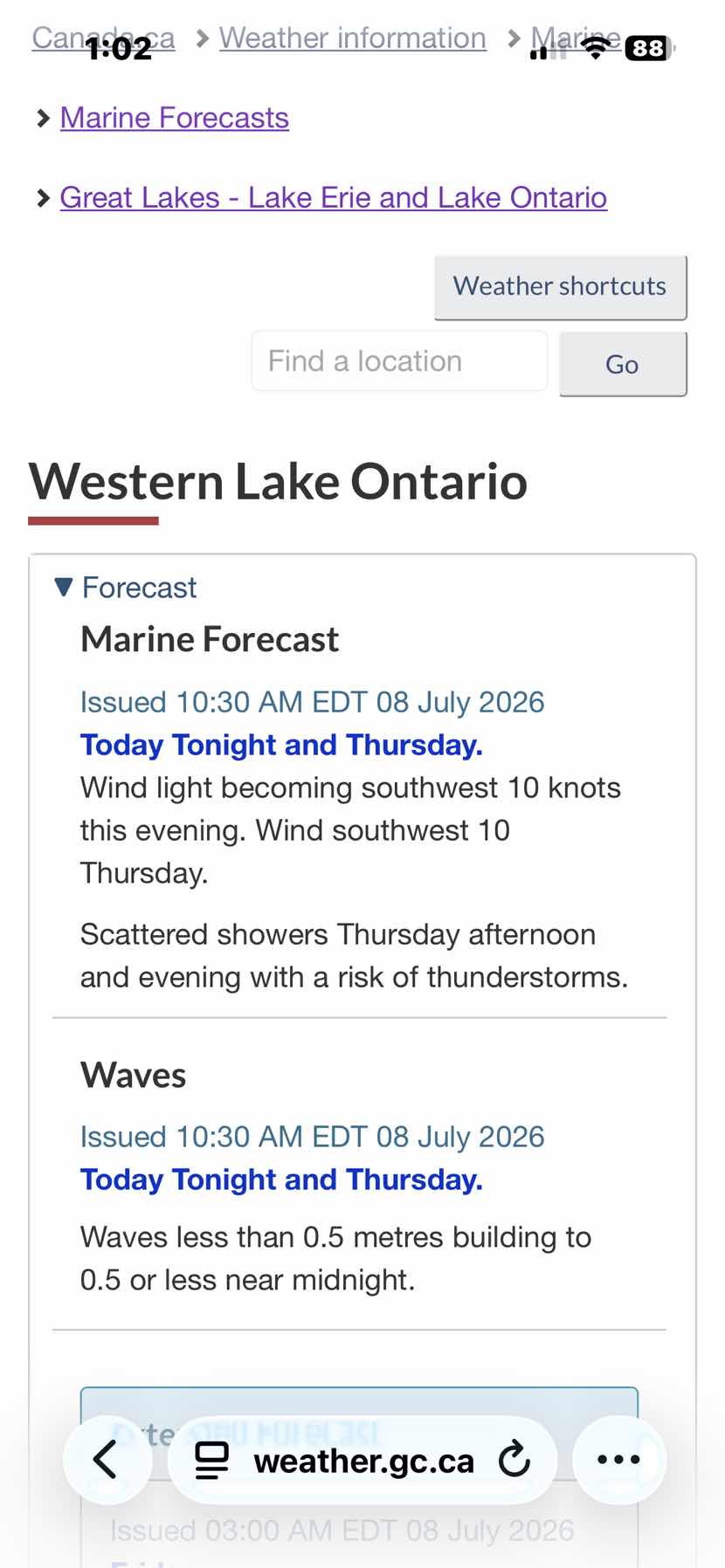Go to Canada.ca breadcrumb link
This screenshot has height=1568, width=725.
click(x=104, y=38)
